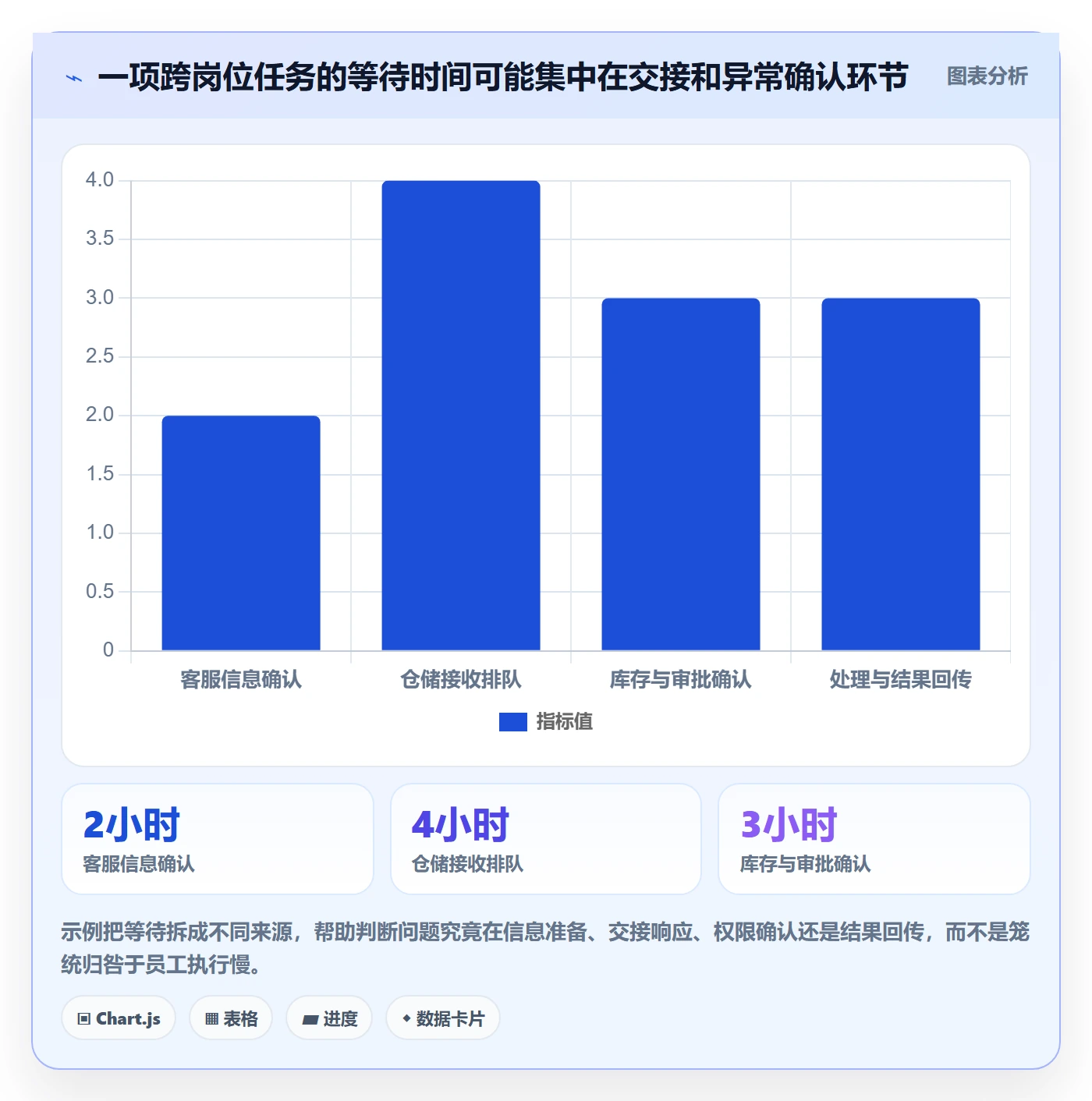Toggle the 指标值 legend color box

point(513,722)
